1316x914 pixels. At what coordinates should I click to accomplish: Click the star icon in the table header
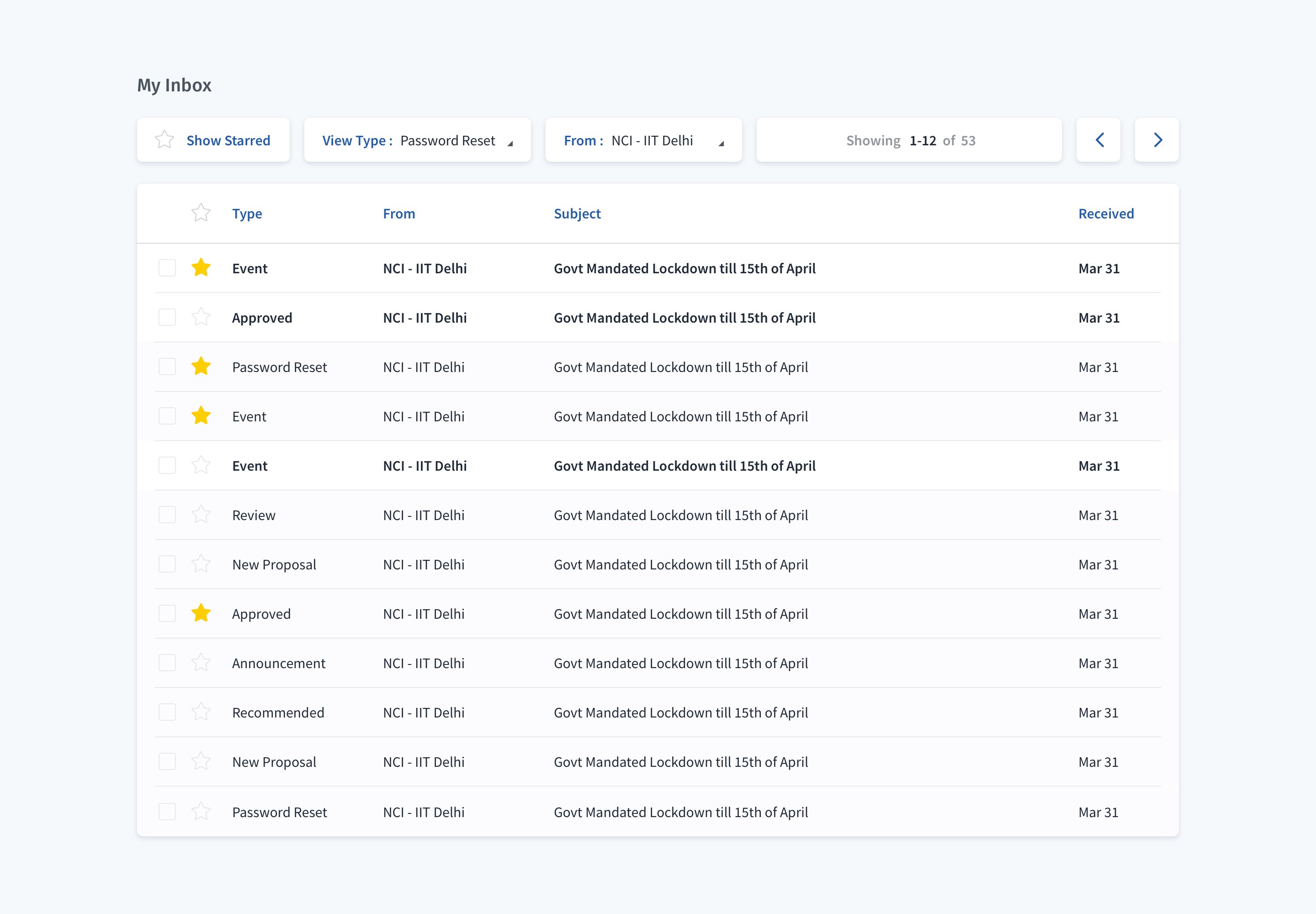[201, 213]
